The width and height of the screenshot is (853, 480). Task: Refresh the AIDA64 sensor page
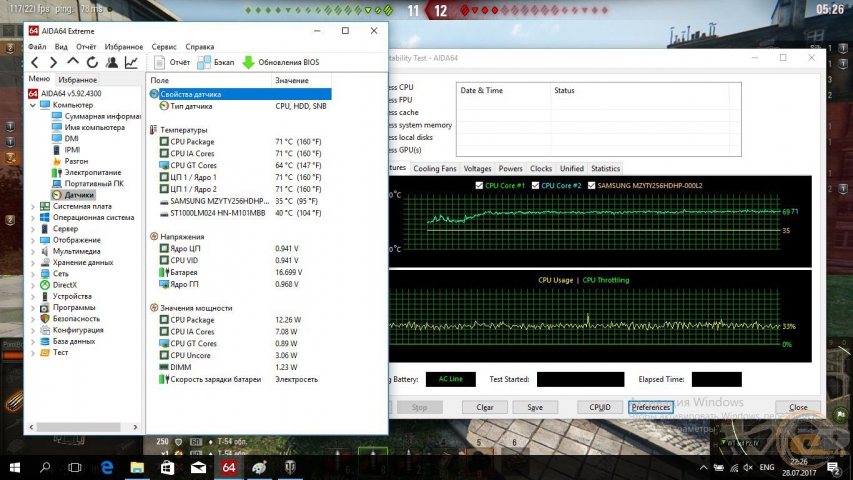(x=92, y=63)
